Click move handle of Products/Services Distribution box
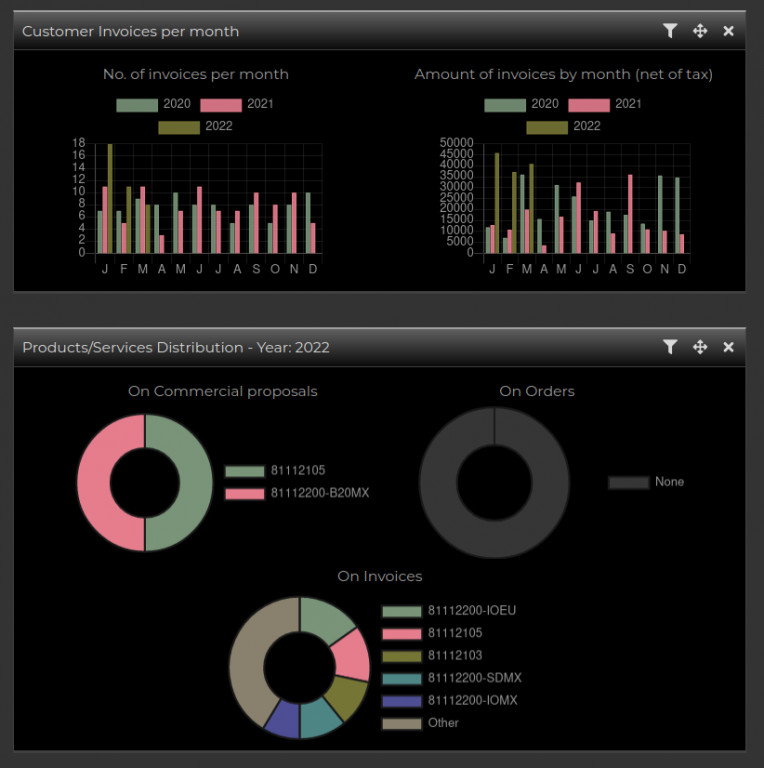 point(700,347)
